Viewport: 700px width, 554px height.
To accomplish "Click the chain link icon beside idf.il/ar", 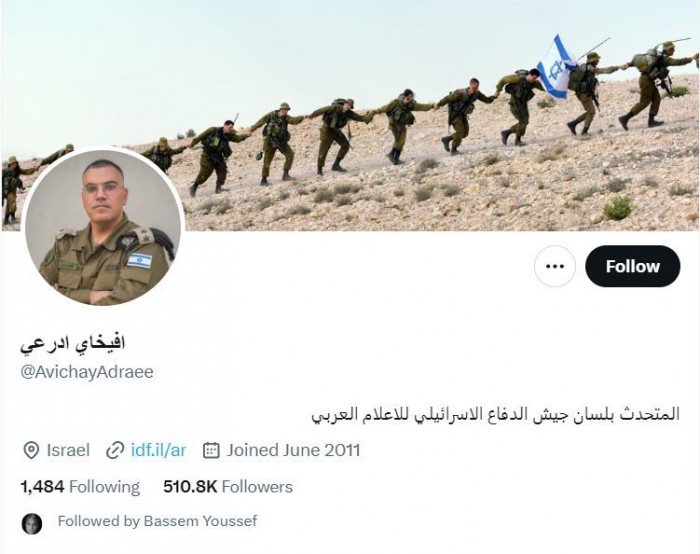I will [115, 450].
